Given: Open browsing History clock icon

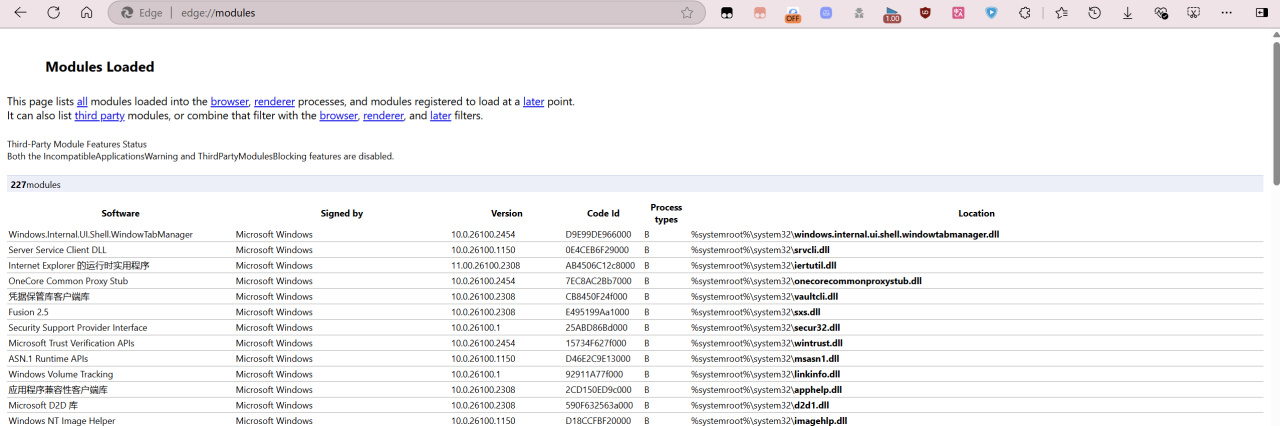Looking at the screenshot, I should [1094, 13].
